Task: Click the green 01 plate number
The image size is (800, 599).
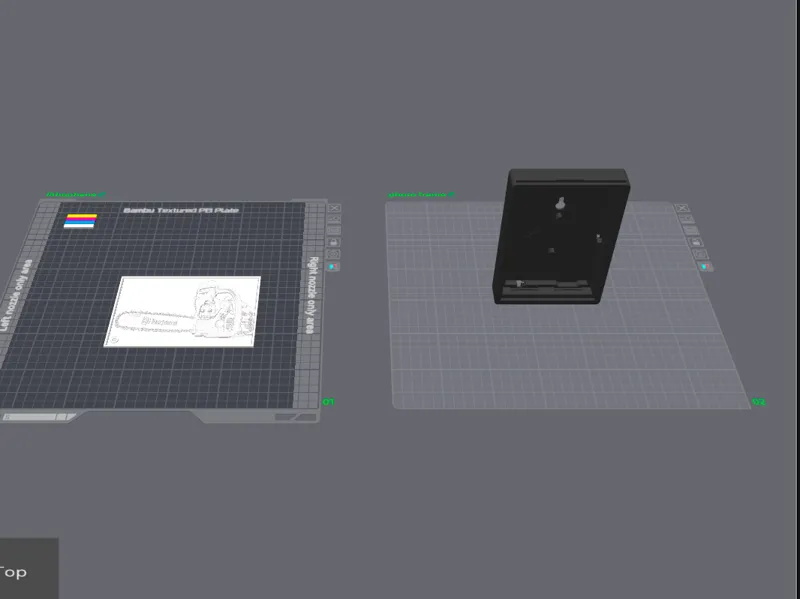Action: (x=328, y=402)
